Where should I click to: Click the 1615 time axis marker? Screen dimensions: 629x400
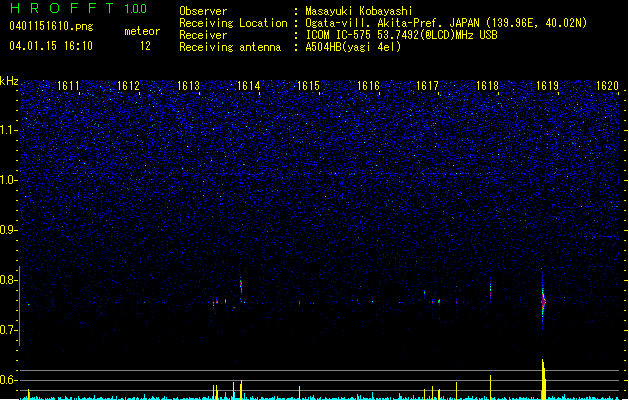pos(308,86)
